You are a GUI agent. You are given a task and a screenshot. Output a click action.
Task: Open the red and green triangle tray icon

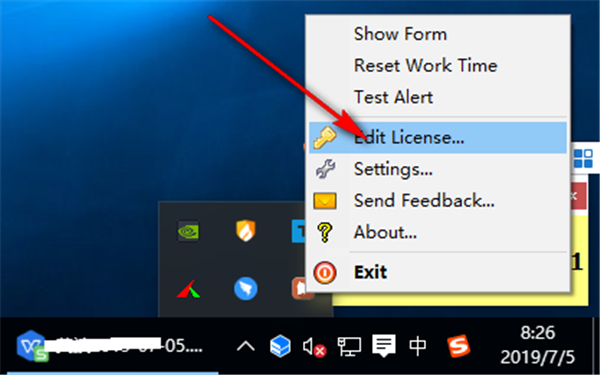[188, 289]
